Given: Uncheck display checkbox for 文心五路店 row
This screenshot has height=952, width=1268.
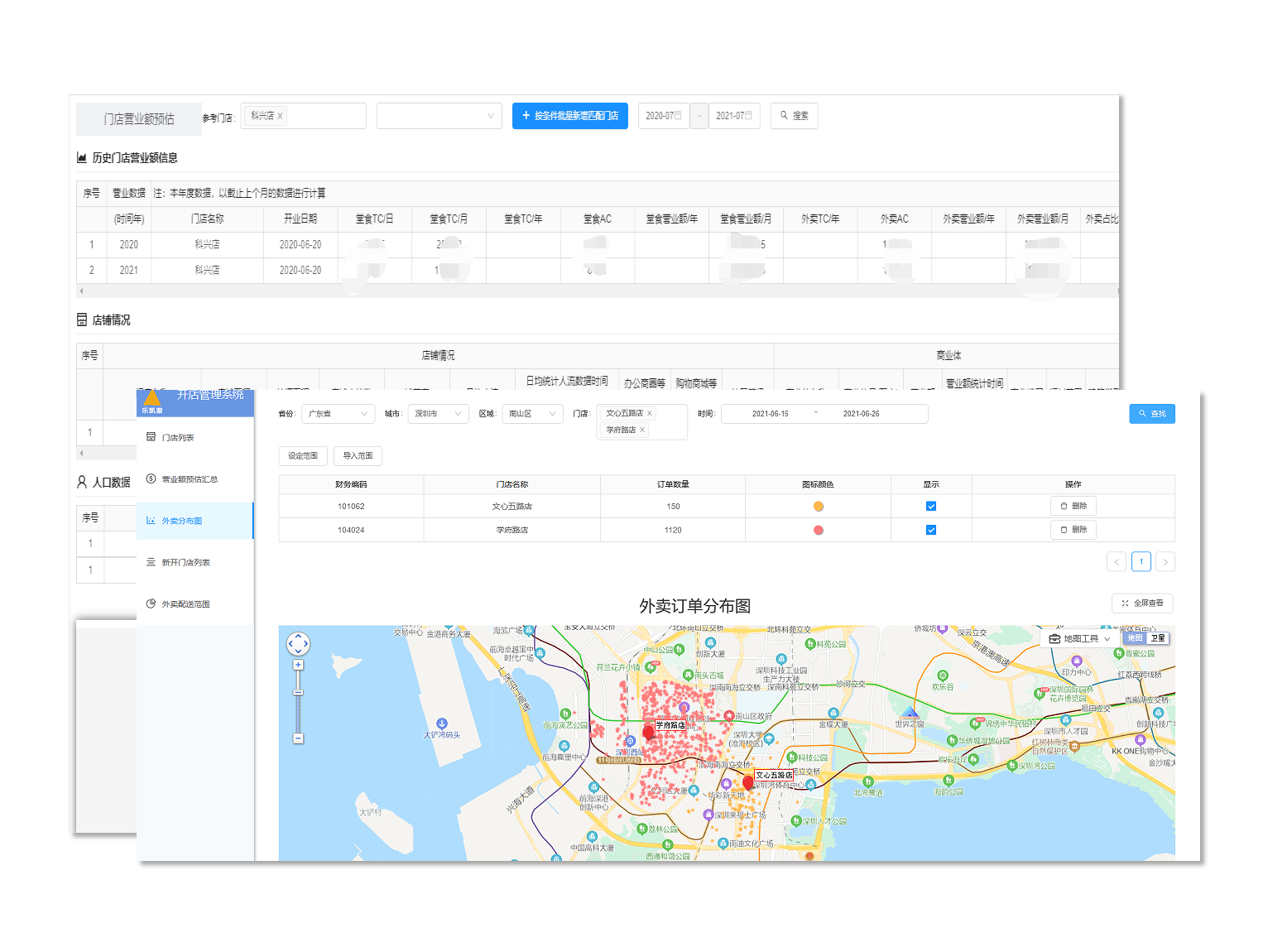Looking at the screenshot, I should [931, 506].
